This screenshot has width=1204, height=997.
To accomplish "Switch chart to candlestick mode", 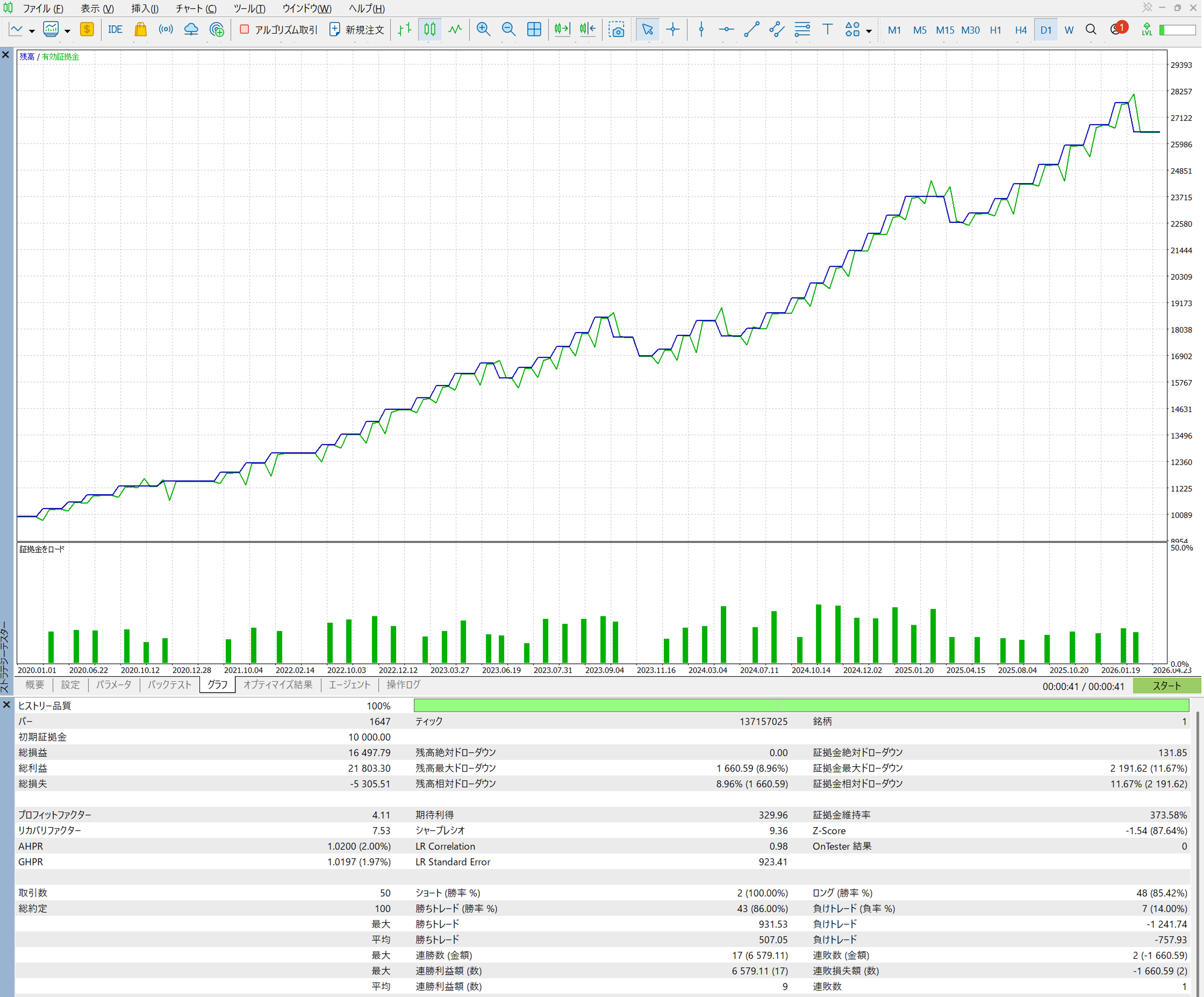I will [x=430, y=29].
